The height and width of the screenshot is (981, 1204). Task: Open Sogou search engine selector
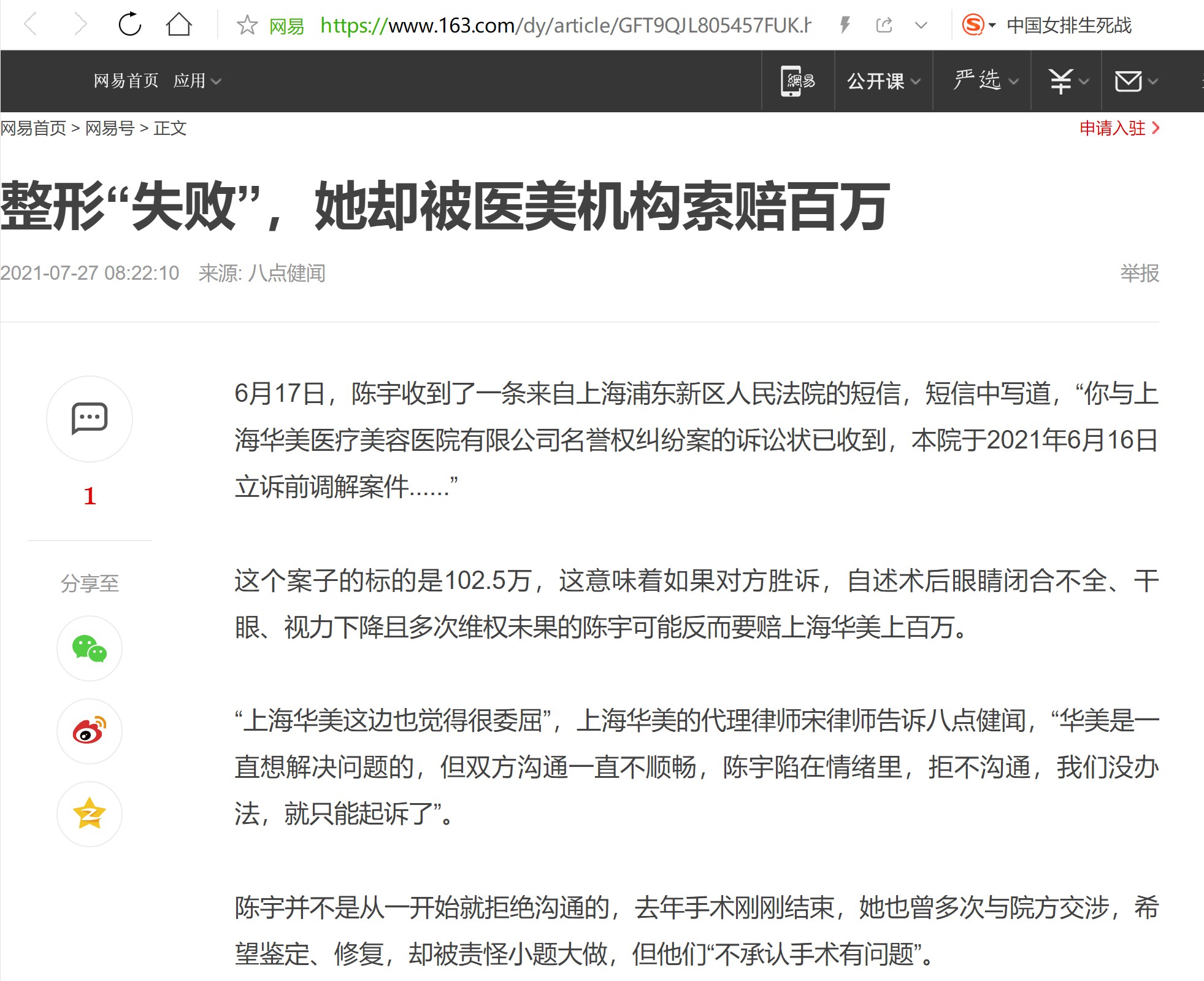point(978,25)
